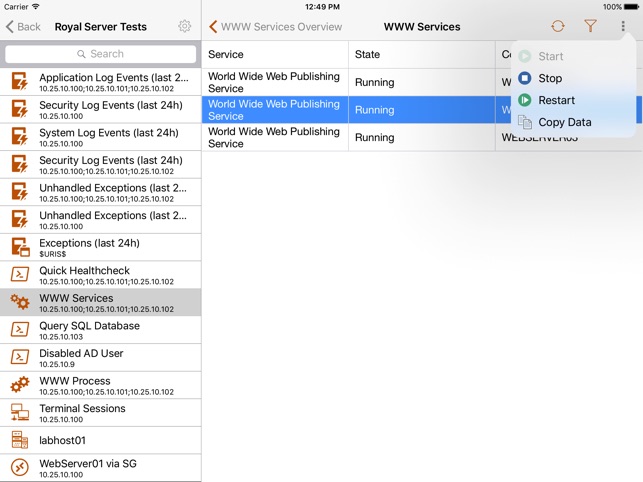Choose Stop from the popup menu

tap(550, 78)
